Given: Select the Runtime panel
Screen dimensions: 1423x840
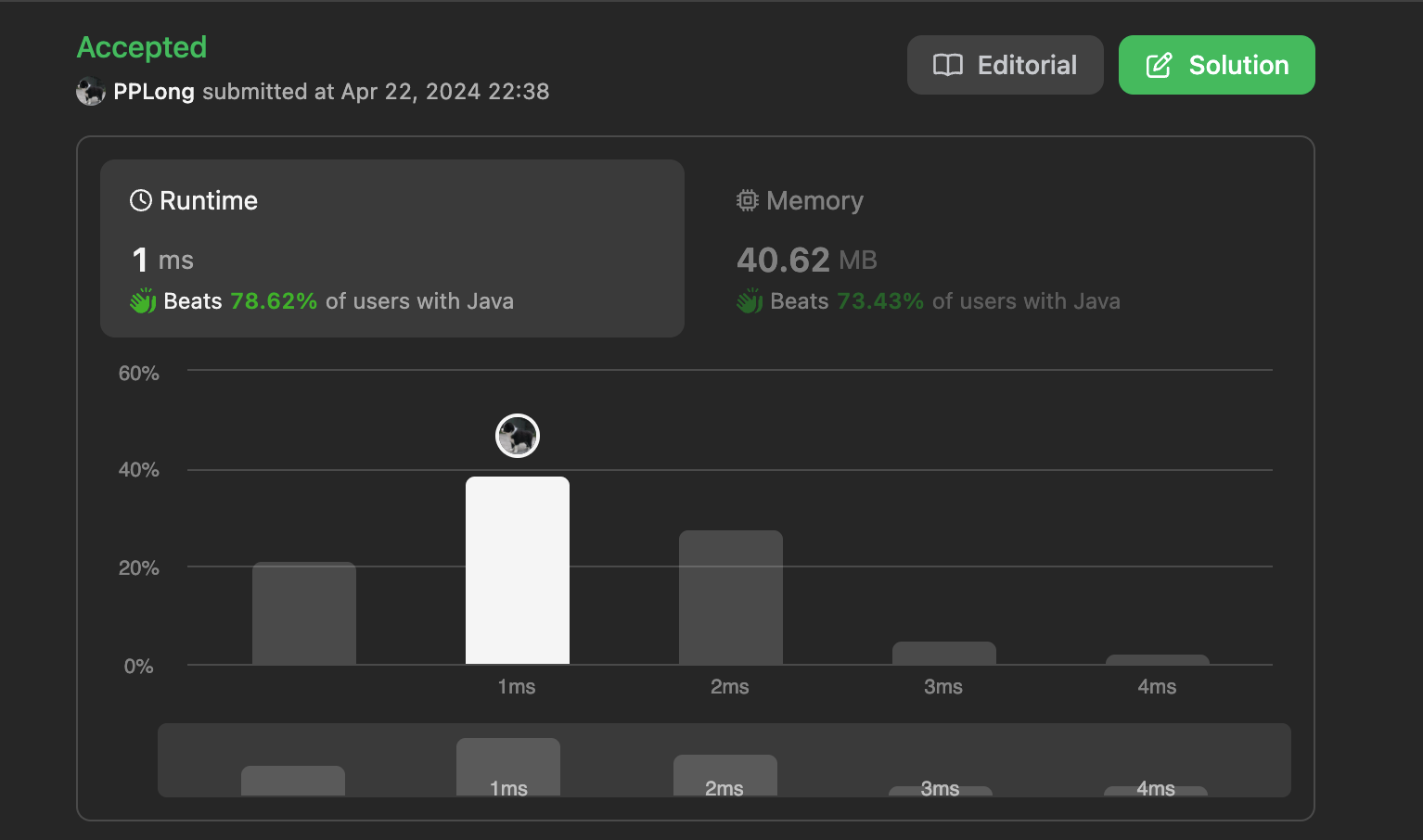Looking at the screenshot, I should 392,248.
